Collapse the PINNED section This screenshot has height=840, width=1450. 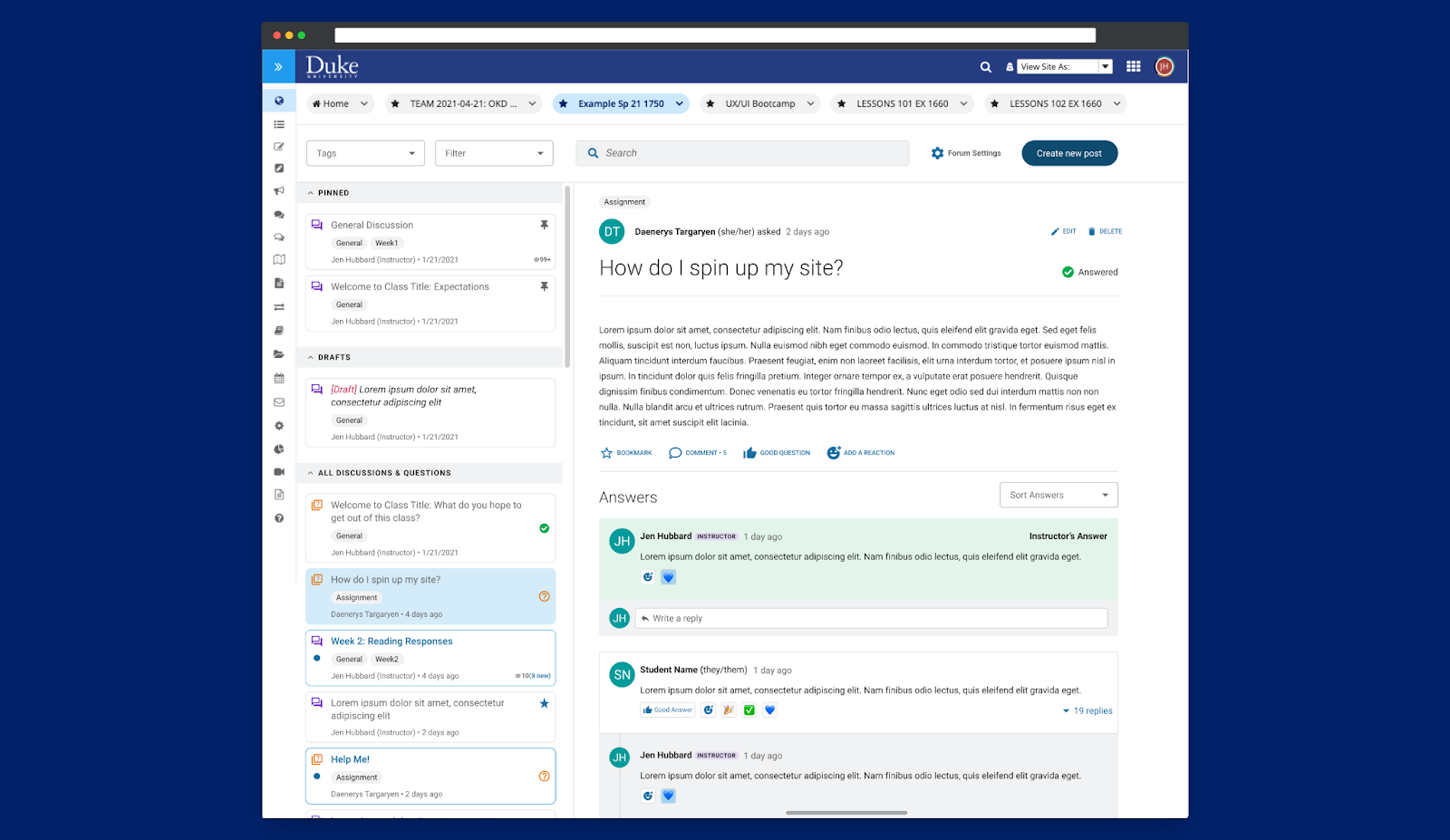[311, 193]
